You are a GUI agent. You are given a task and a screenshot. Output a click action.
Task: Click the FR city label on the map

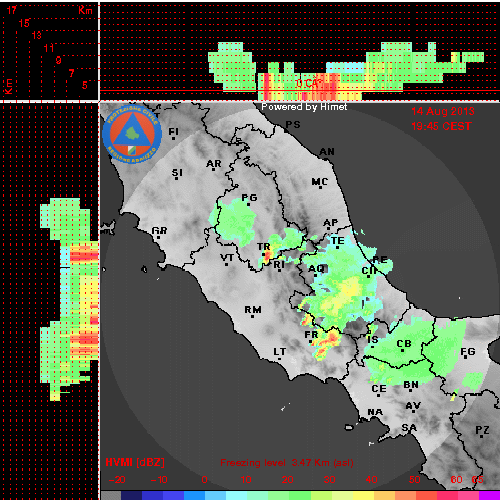click(x=312, y=334)
